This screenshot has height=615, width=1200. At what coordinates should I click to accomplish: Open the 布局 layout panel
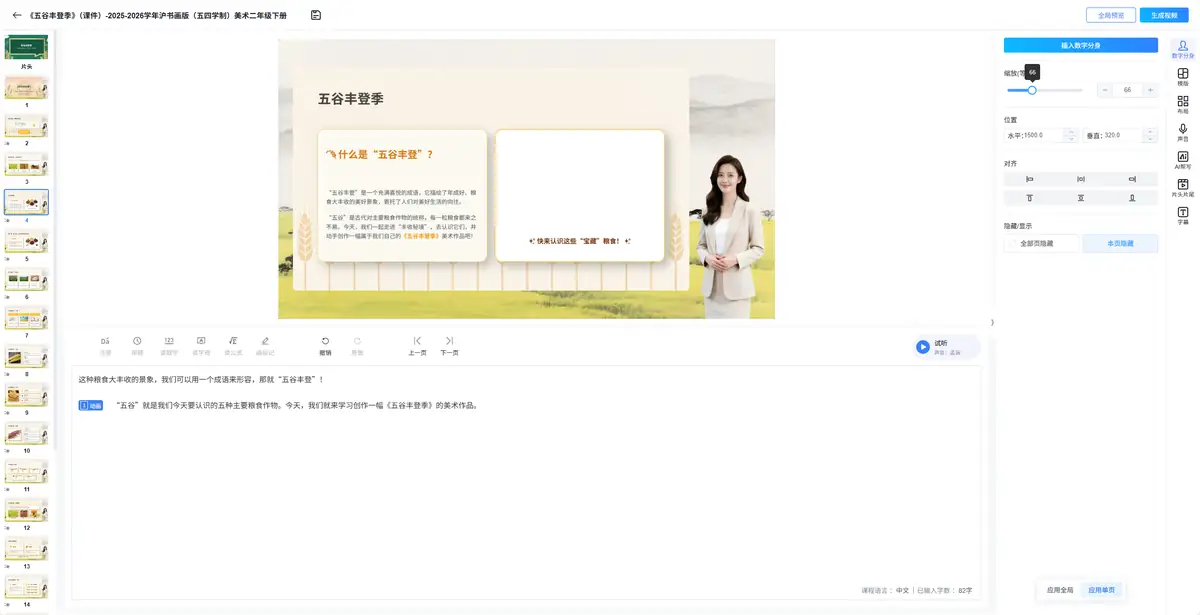1183,105
